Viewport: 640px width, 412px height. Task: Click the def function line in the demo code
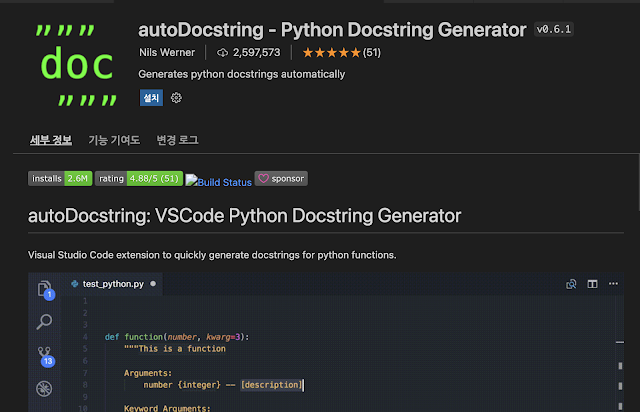177,337
